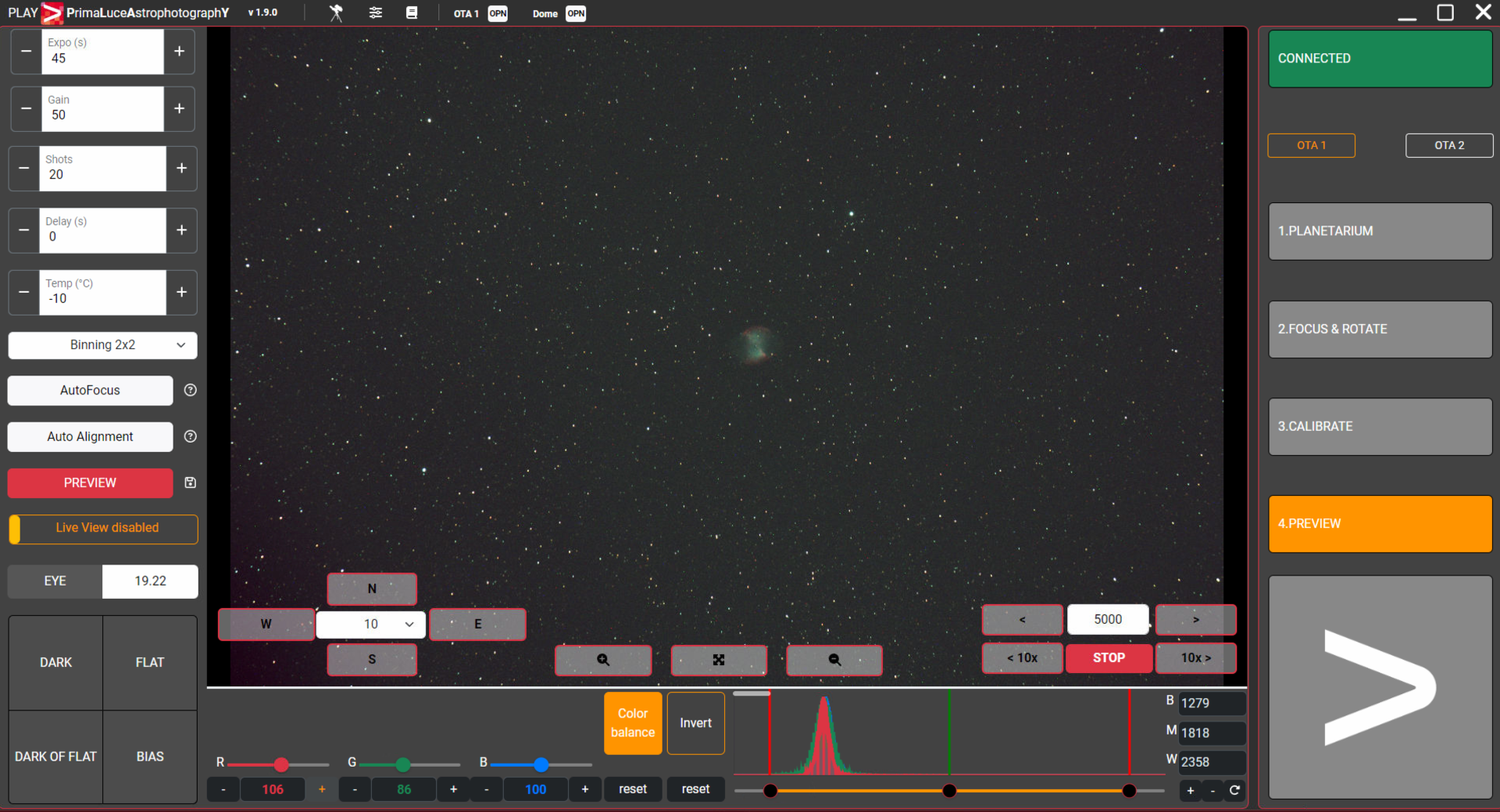Screen dimensions: 1500x812
Task: Click the save icon beside PREVIEW
Action: tap(190, 483)
